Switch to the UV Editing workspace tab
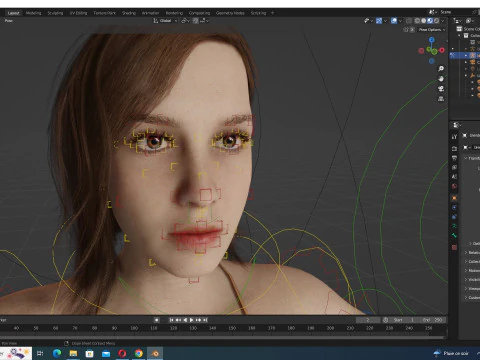Image resolution: width=480 pixels, height=360 pixels. 78,13
